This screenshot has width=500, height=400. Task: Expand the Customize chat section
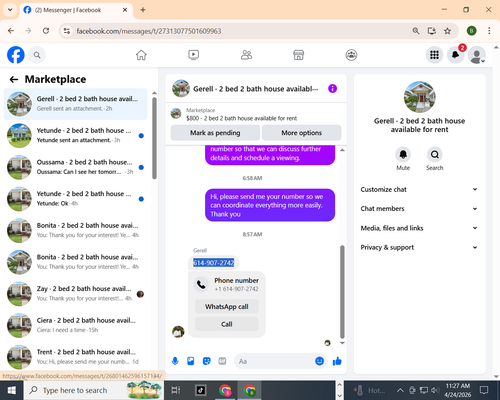click(x=419, y=189)
